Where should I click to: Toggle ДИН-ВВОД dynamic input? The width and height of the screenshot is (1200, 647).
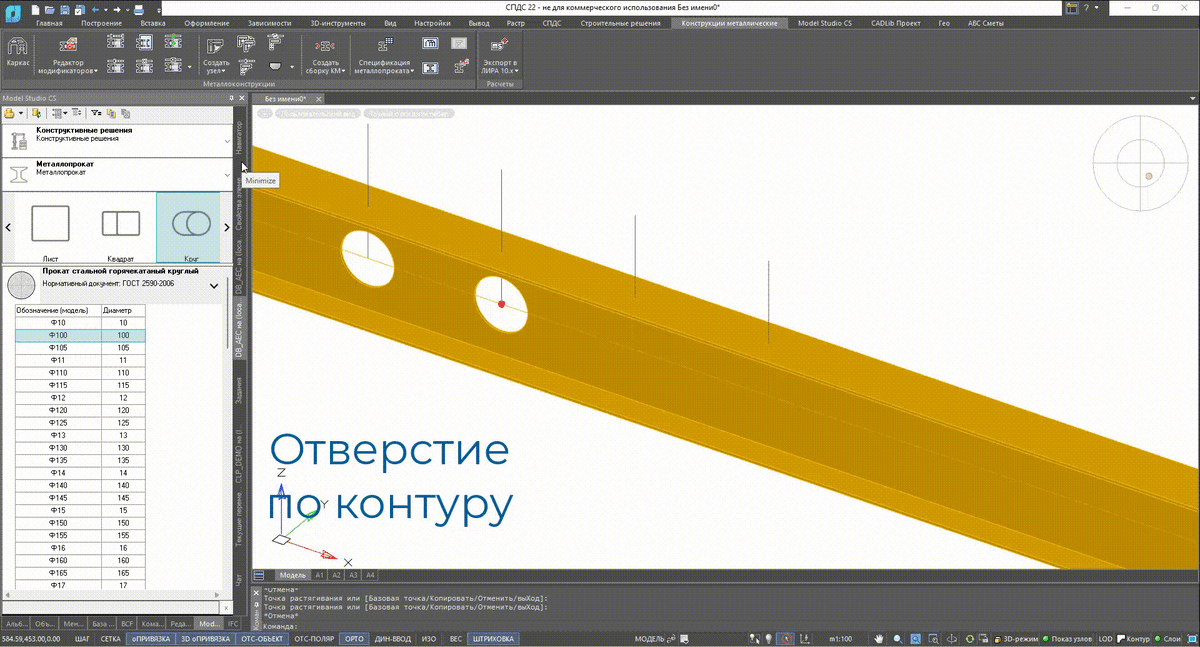tap(392, 638)
